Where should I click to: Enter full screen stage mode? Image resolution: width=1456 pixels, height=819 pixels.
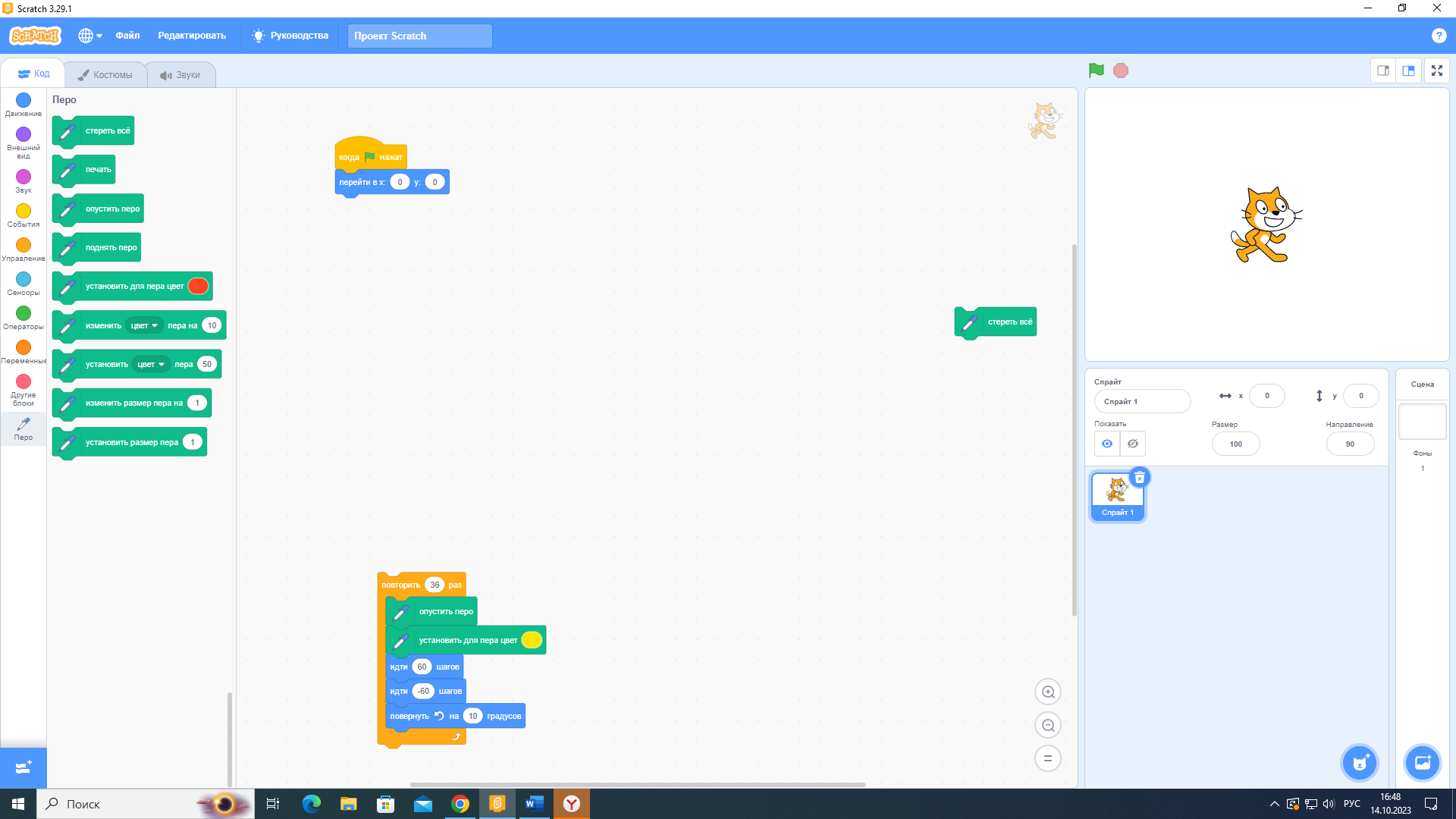(1436, 71)
